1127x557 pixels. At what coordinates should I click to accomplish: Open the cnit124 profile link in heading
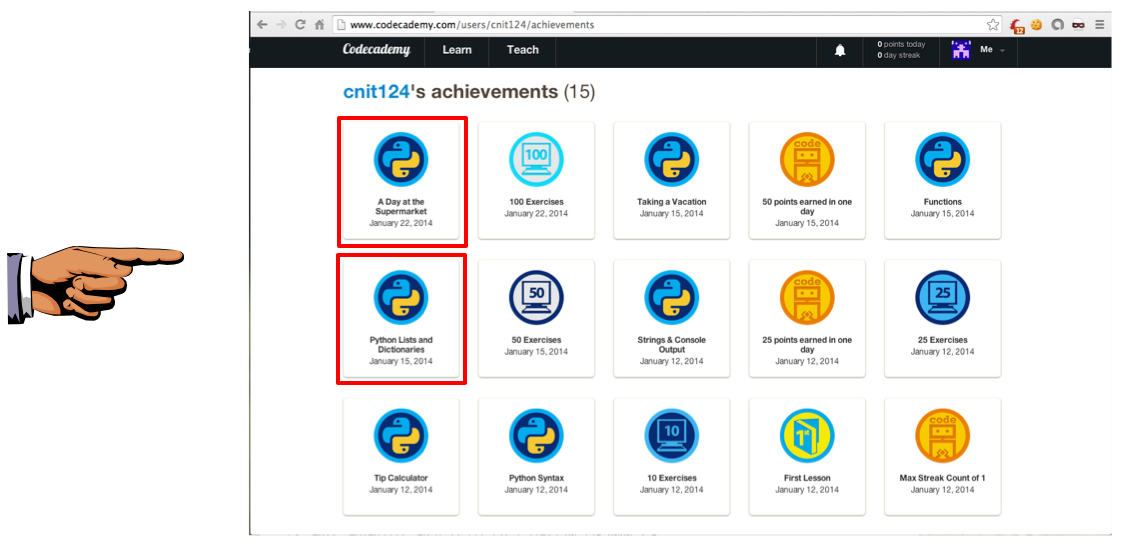[x=377, y=92]
